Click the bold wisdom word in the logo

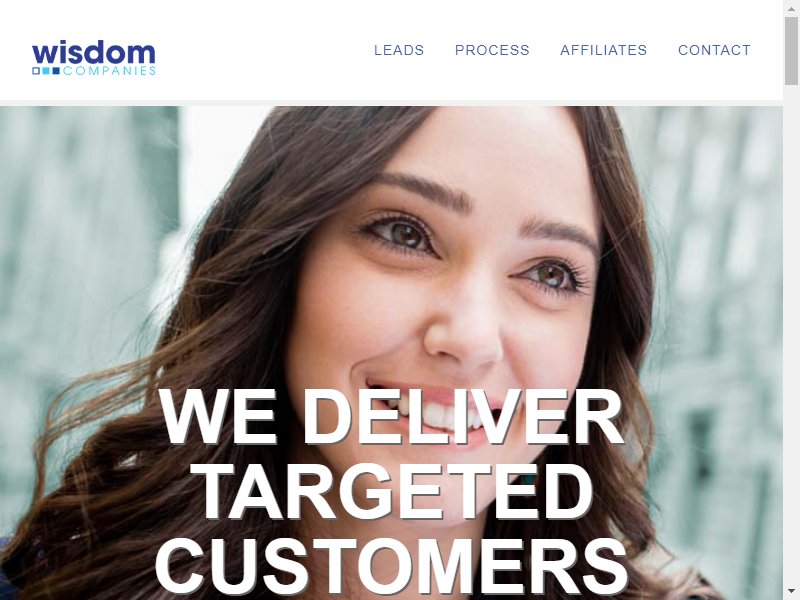(94, 53)
